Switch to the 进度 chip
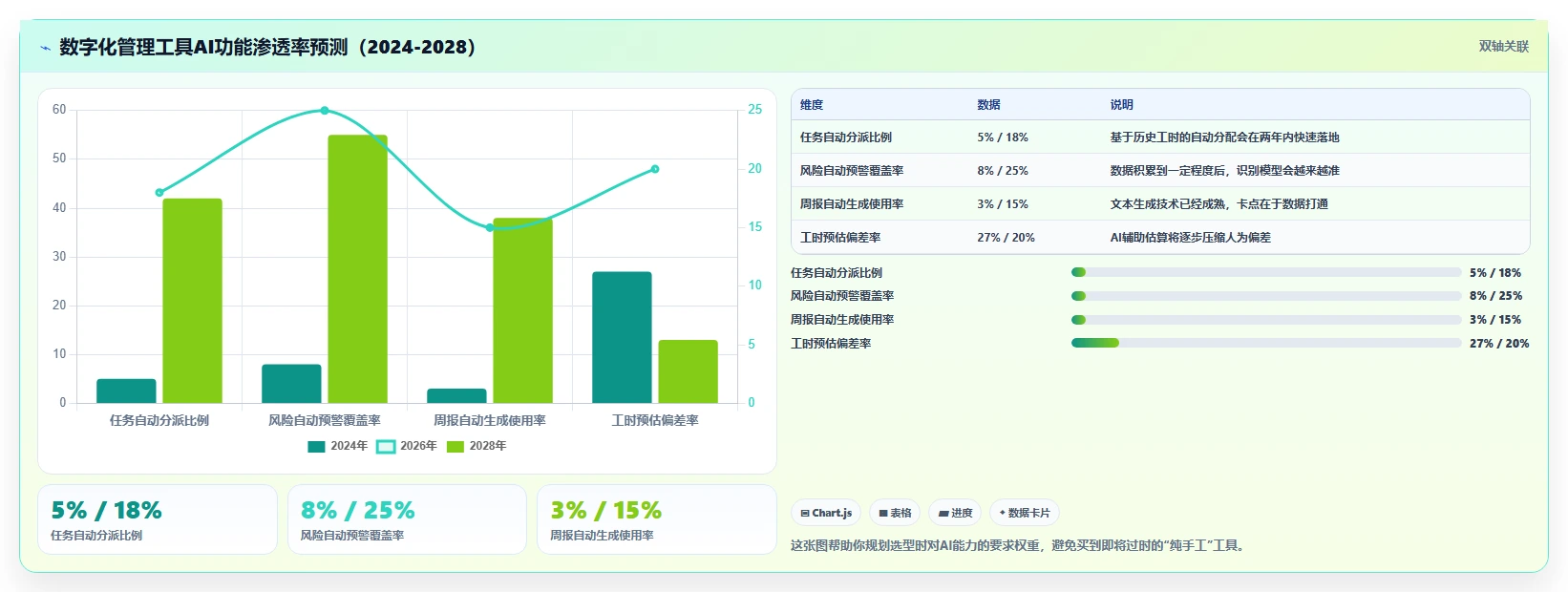 [955, 513]
